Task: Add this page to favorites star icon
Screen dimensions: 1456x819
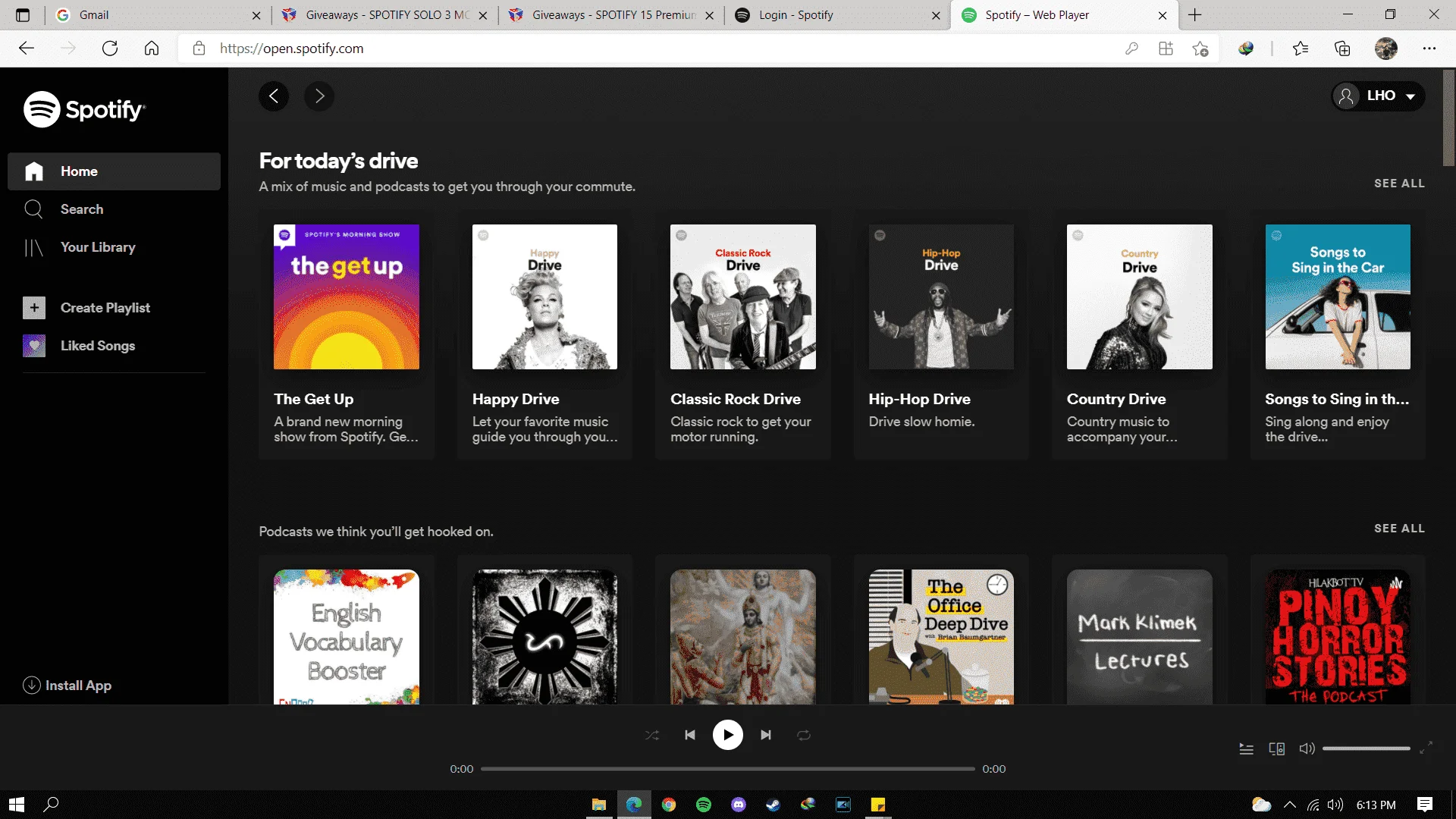Action: click(x=1200, y=49)
